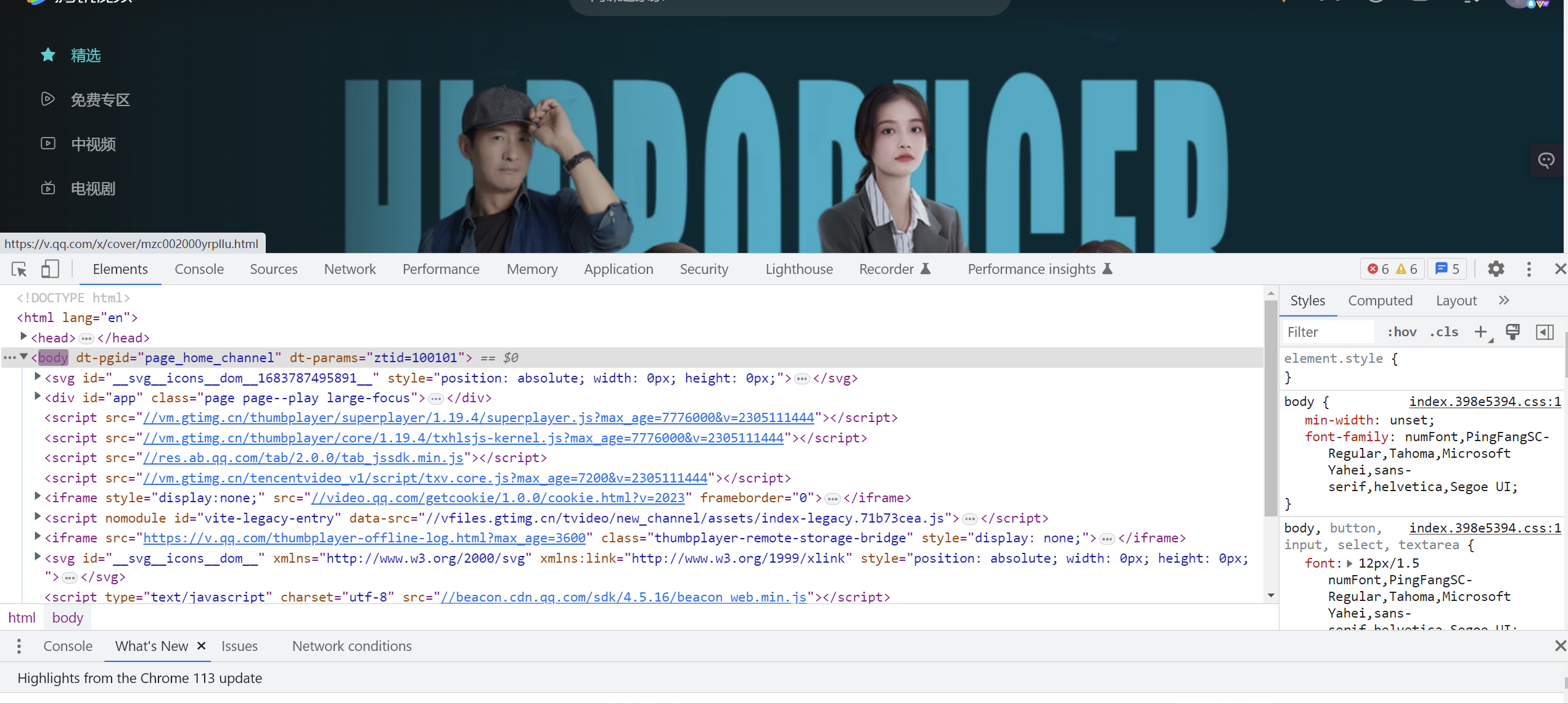Click the min-width: unset declaration
This screenshot has height=704, width=1568.
tap(1369, 420)
